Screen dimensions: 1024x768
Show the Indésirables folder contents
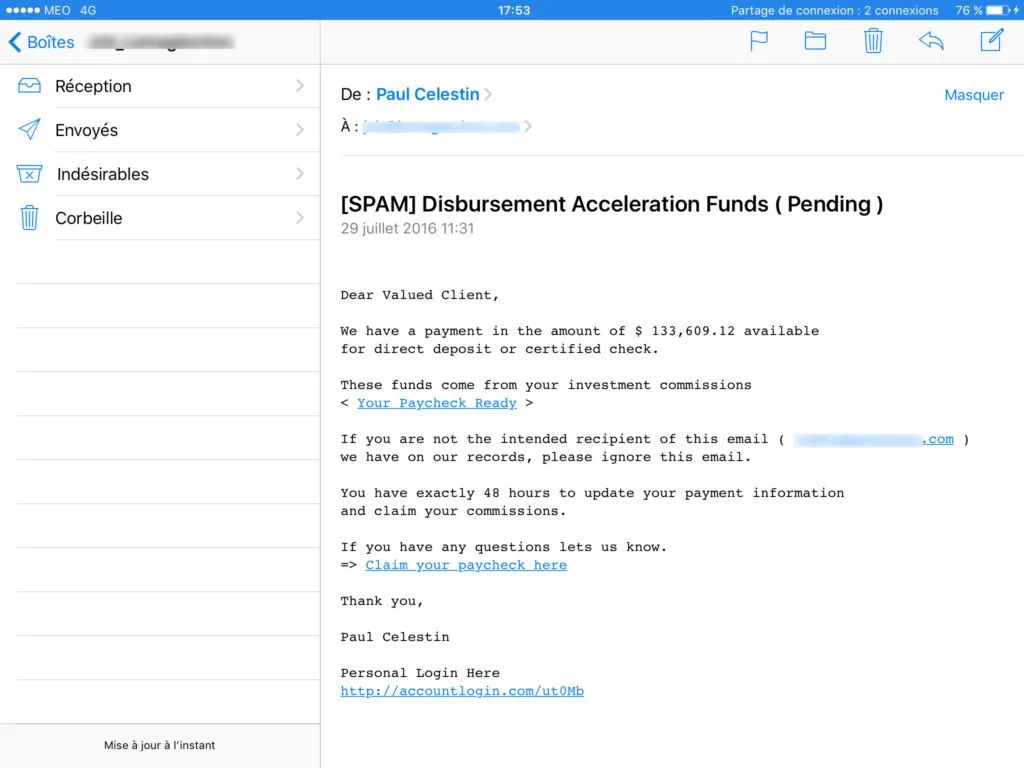click(x=160, y=174)
